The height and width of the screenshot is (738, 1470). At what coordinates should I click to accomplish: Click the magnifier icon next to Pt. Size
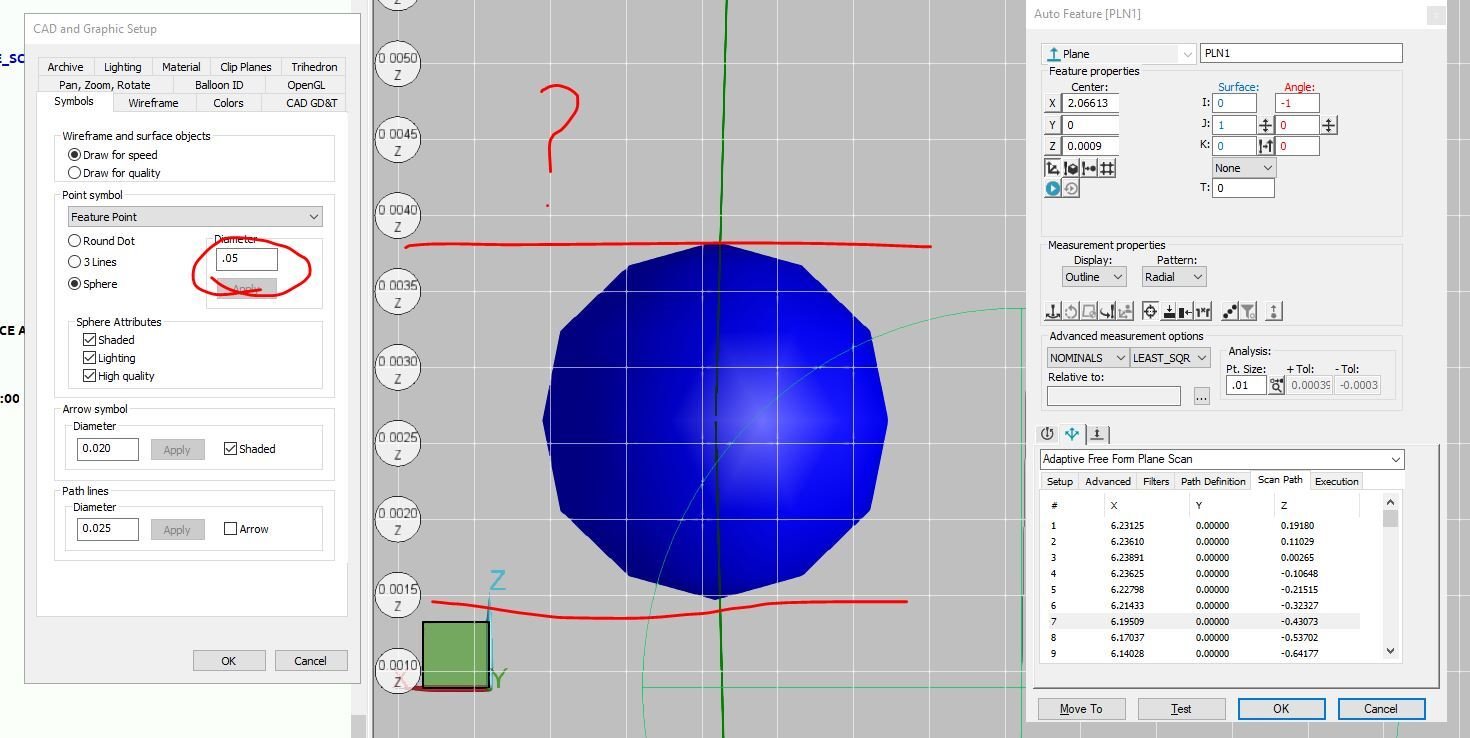1276,385
